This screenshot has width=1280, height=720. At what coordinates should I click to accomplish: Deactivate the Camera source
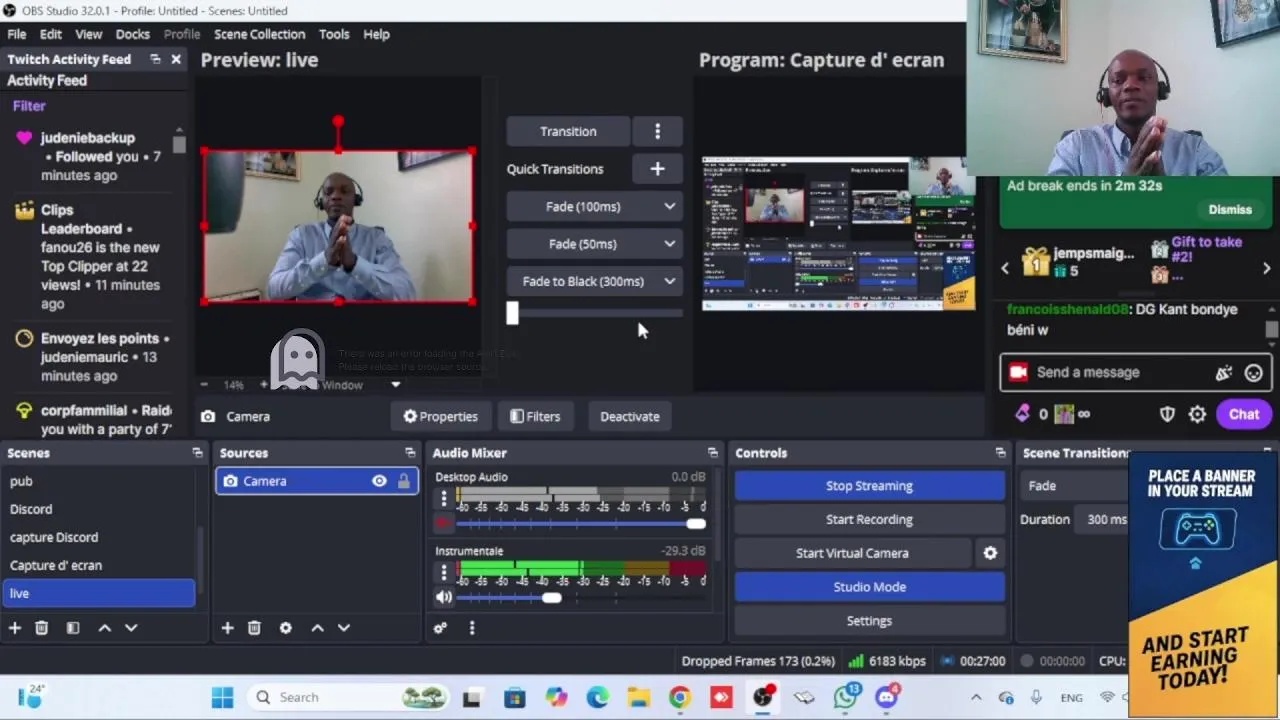[x=629, y=416]
